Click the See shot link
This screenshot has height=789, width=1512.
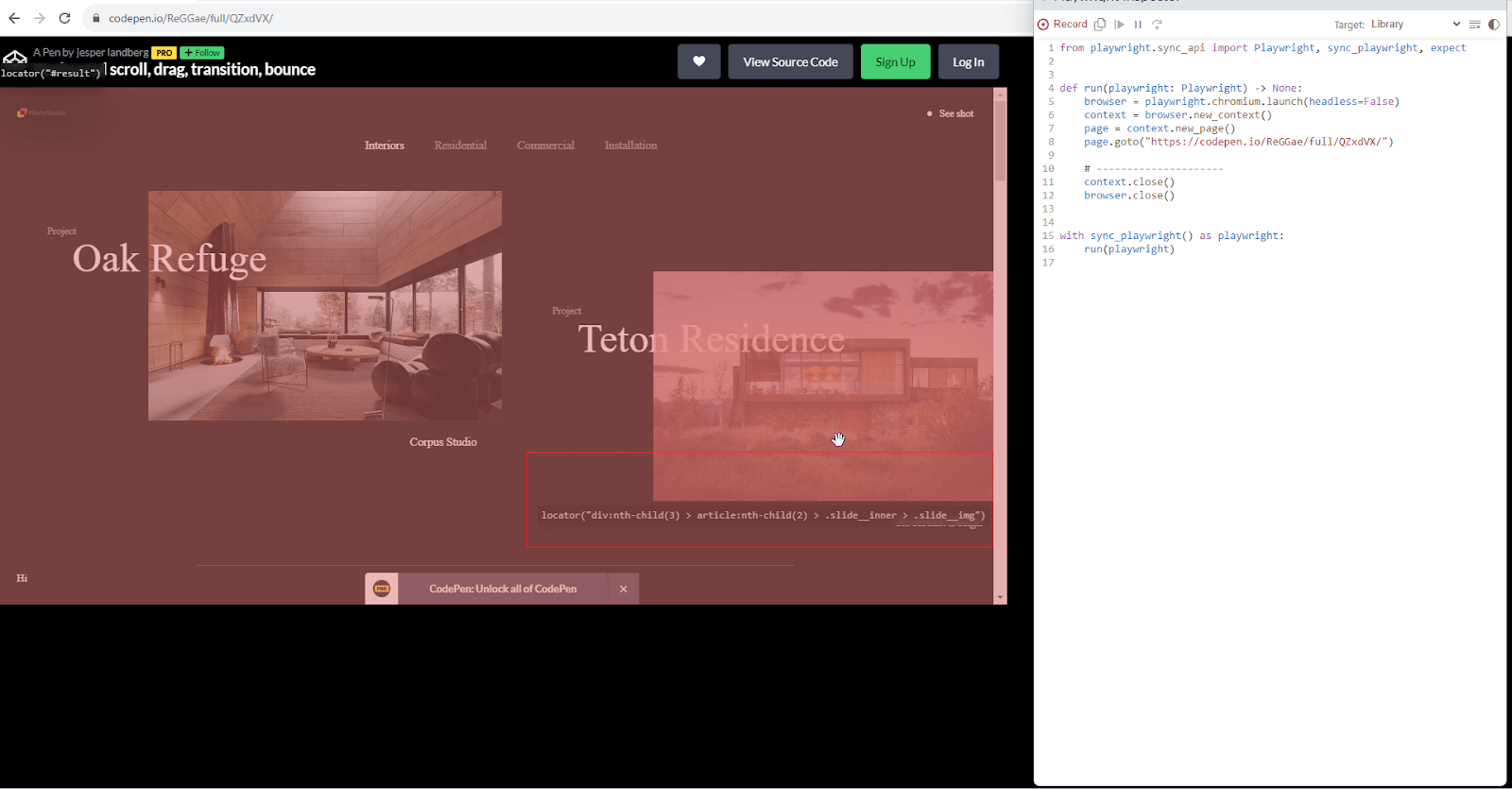coord(952,113)
